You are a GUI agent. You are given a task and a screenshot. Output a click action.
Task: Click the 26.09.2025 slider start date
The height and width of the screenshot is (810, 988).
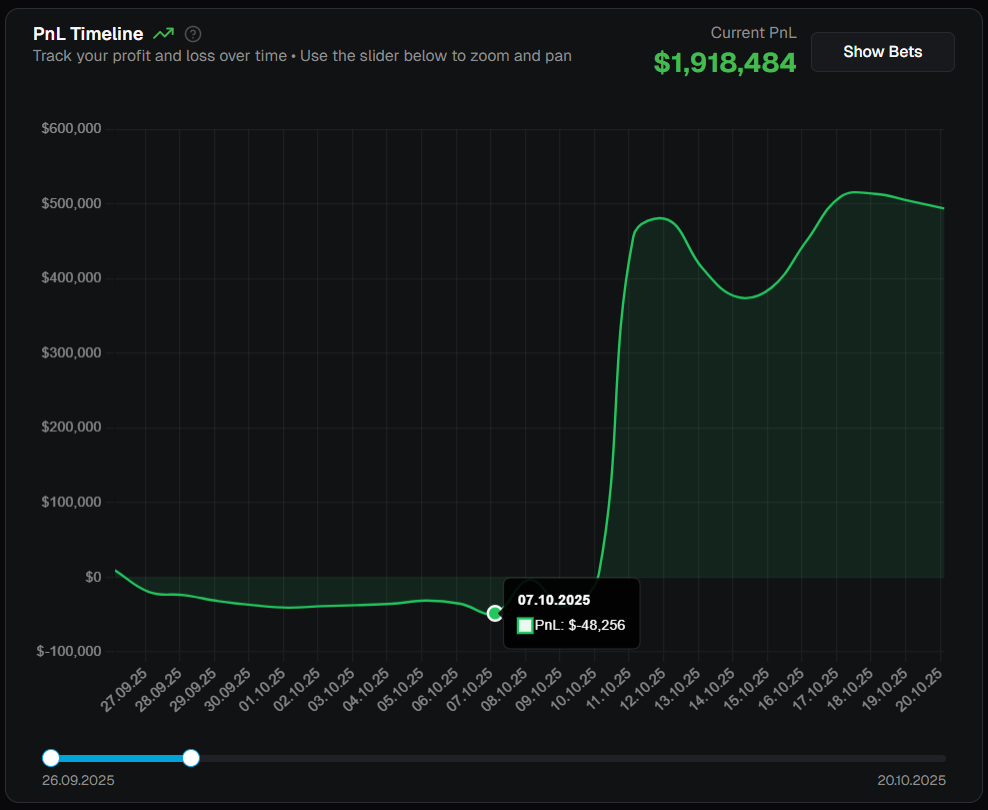(x=78, y=780)
